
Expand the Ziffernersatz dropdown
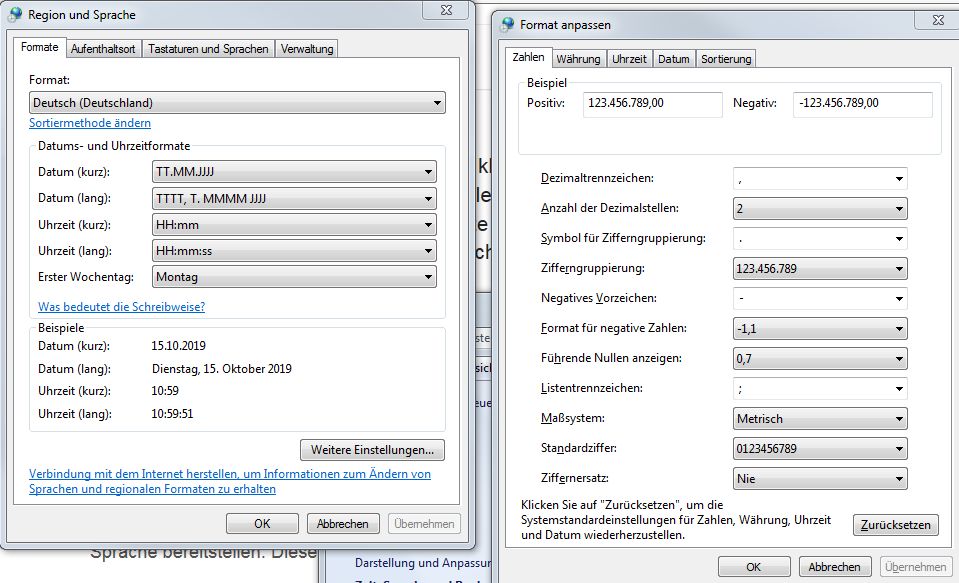pos(820,478)
